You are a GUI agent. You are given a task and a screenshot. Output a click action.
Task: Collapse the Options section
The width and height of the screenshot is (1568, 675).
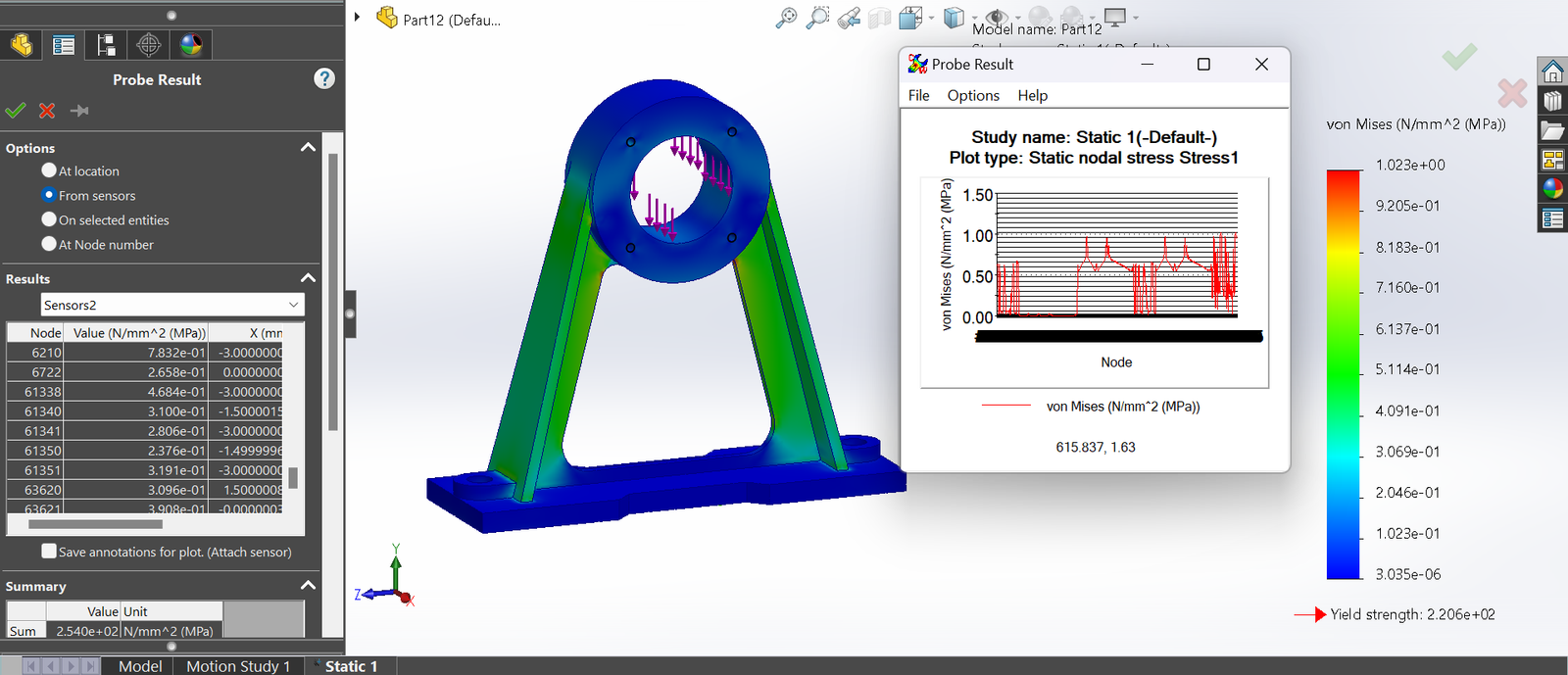(x=308, y=148)
